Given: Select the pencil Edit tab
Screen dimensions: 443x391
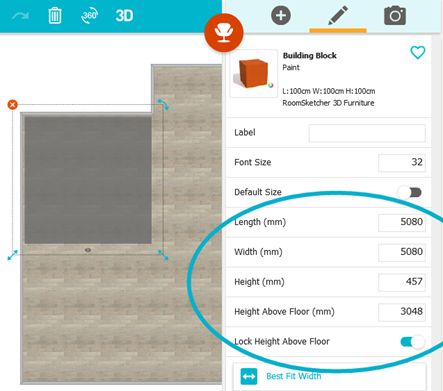Looking at the screenshot, I should coord(338,15).
